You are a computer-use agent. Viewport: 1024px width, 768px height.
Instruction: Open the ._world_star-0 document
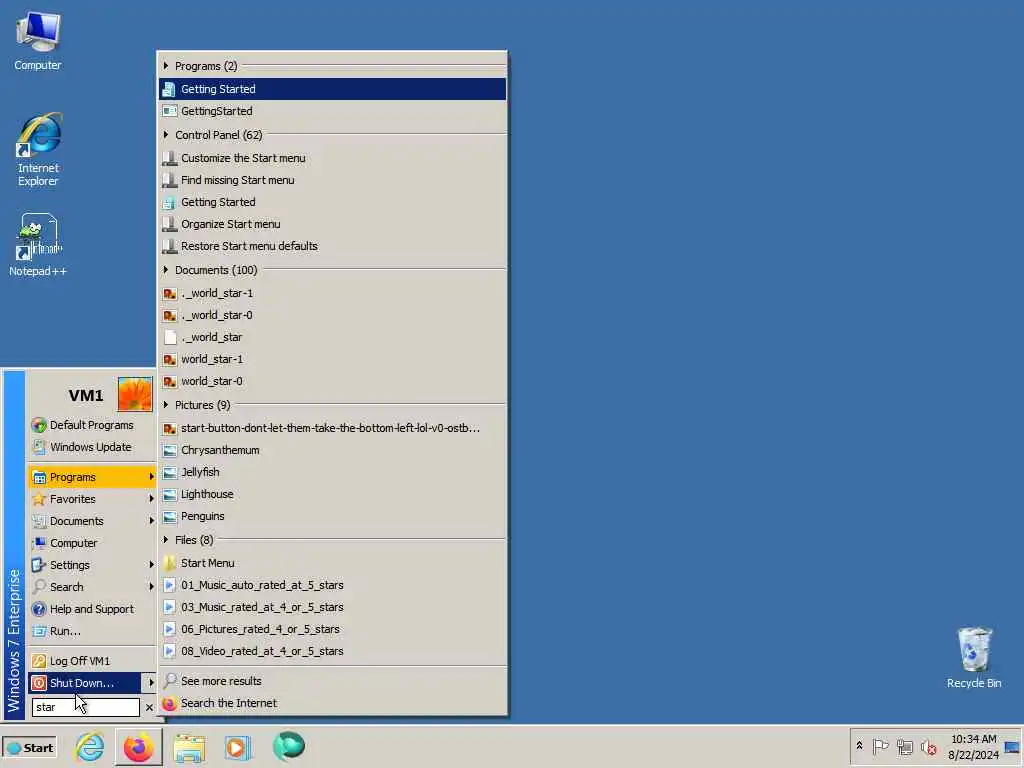(332, 315)
